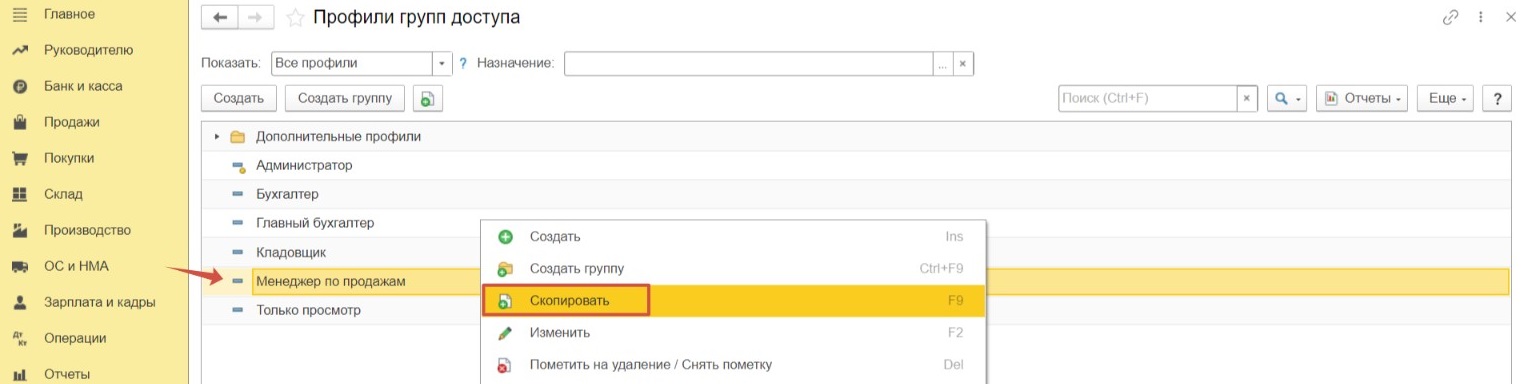Clear the search field with x
1521x384 pixels.
(x=1247, y=98)
